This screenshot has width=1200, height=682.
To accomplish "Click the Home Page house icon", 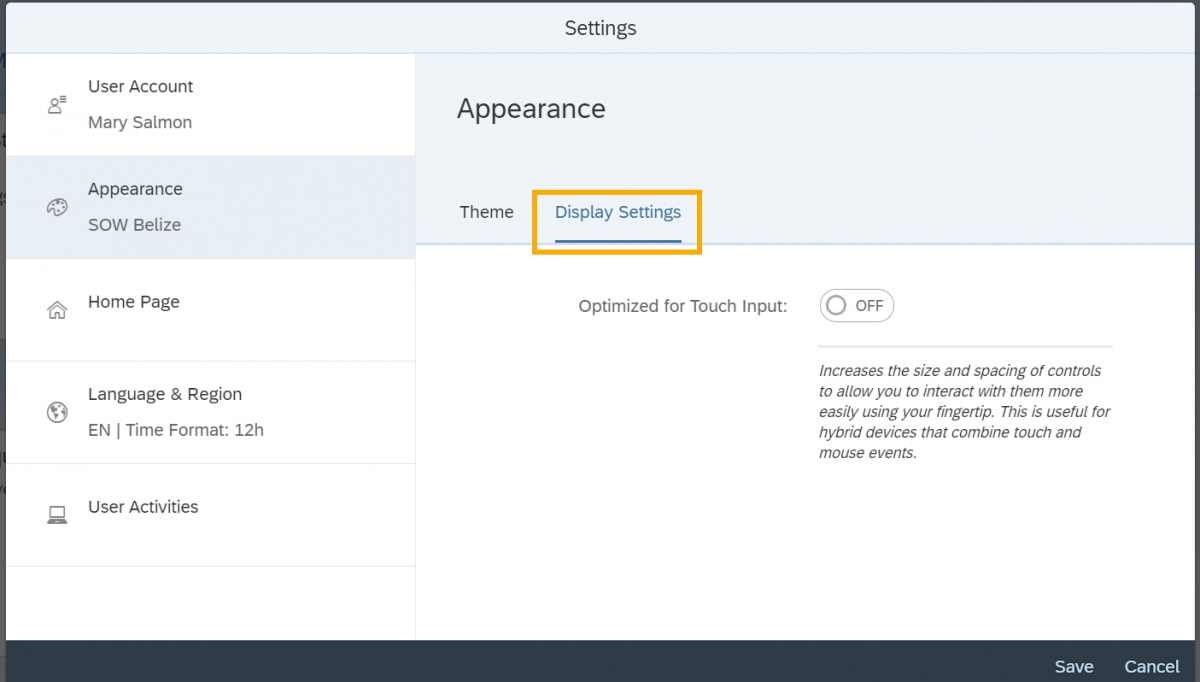I will (x=57, y=310).
